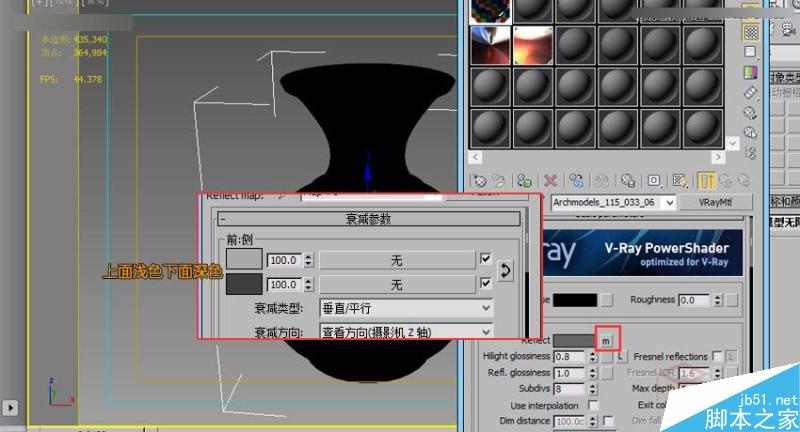Click Put to Library icon

(x=628, y=181)
